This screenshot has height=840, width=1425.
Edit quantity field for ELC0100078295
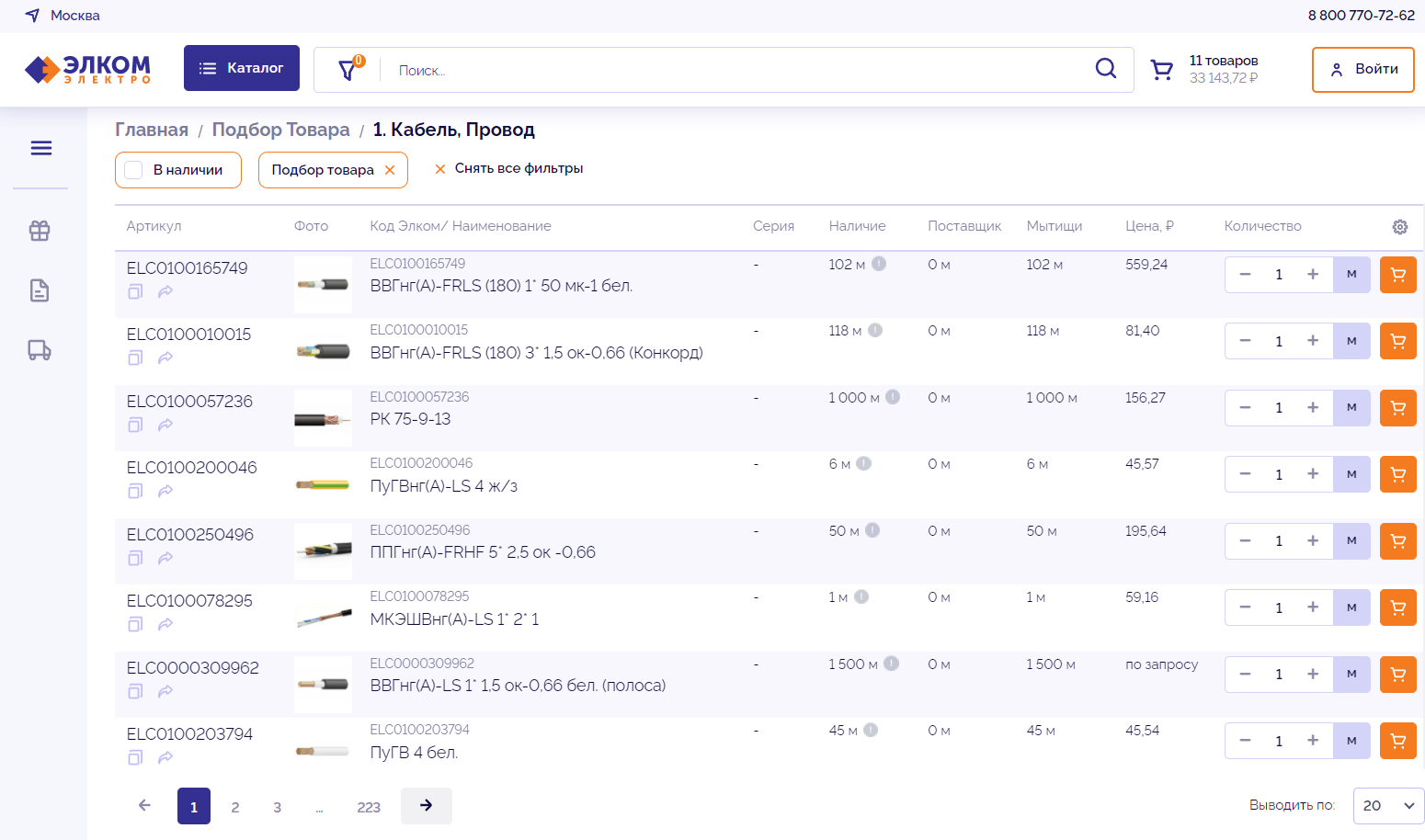point(1279,607)
